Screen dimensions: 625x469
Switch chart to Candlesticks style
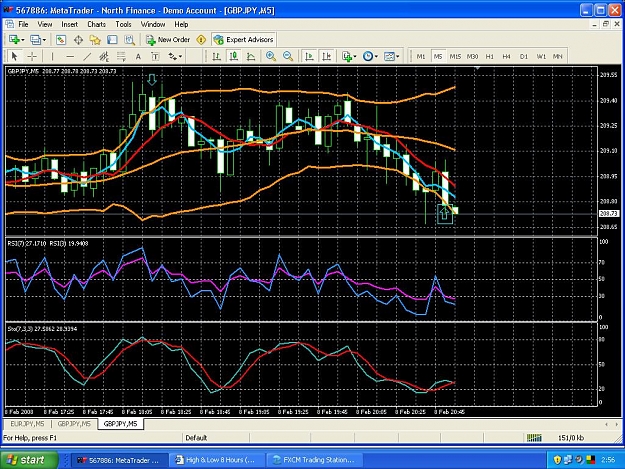pyautogui.click(x=234, y=57)
